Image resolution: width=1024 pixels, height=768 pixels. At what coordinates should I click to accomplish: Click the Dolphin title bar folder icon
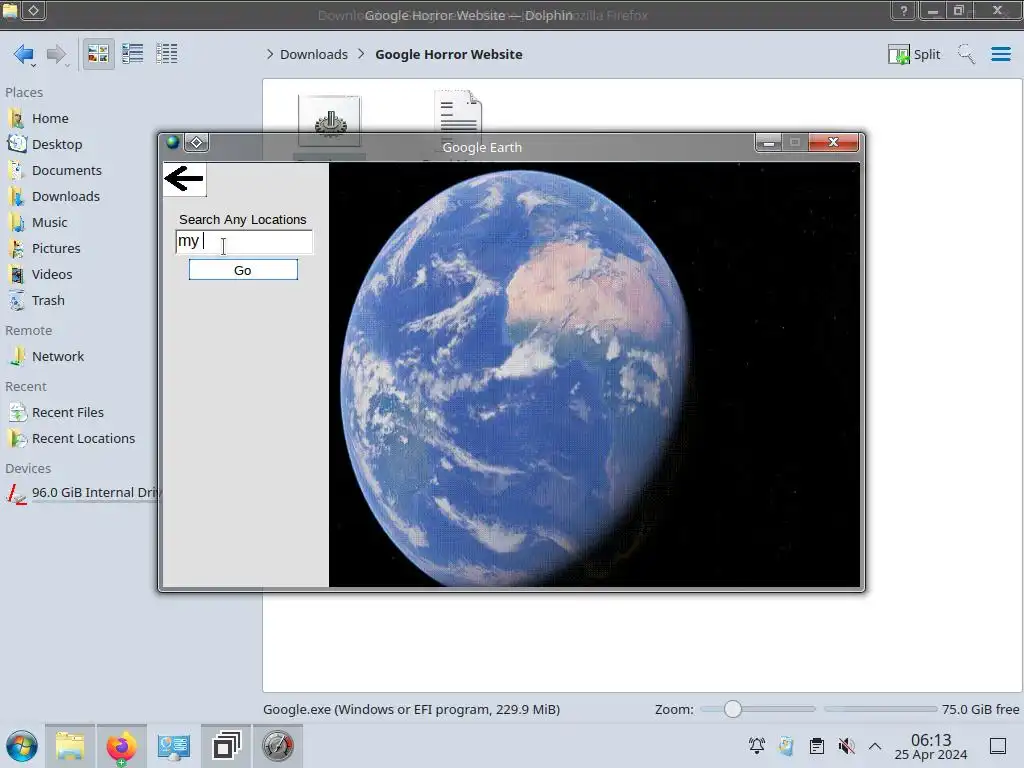(x=10, y=10)
